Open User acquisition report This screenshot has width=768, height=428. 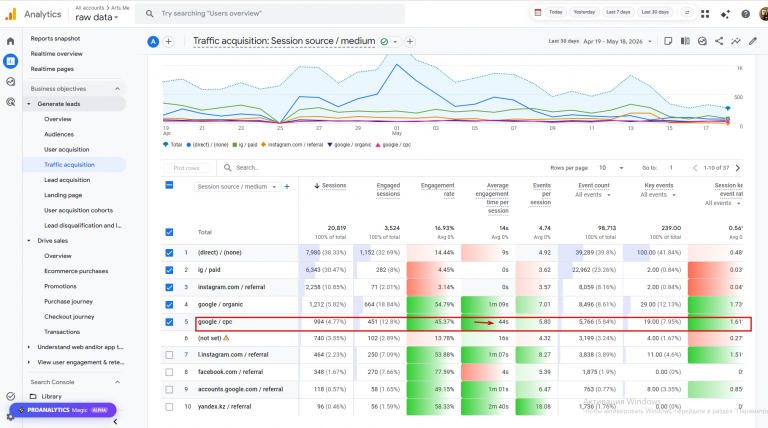pyautogui.click(x=67, y=149)
